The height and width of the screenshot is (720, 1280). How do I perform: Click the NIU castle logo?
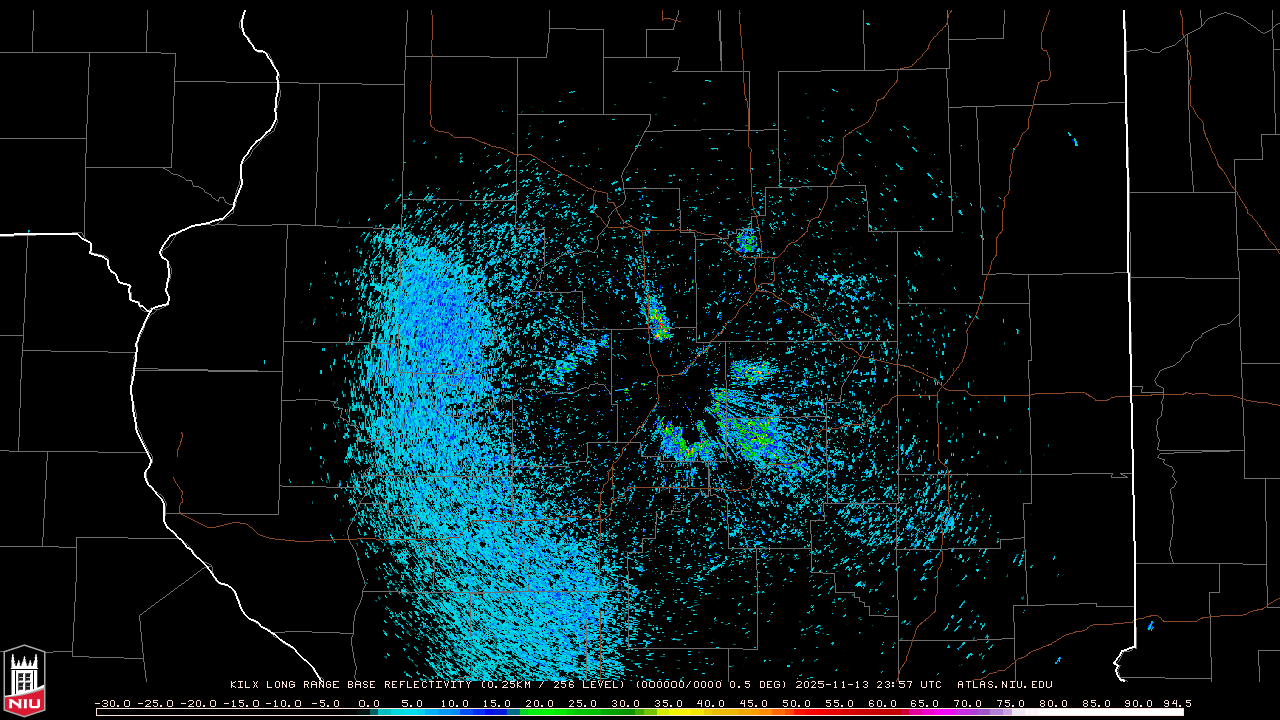24,680
